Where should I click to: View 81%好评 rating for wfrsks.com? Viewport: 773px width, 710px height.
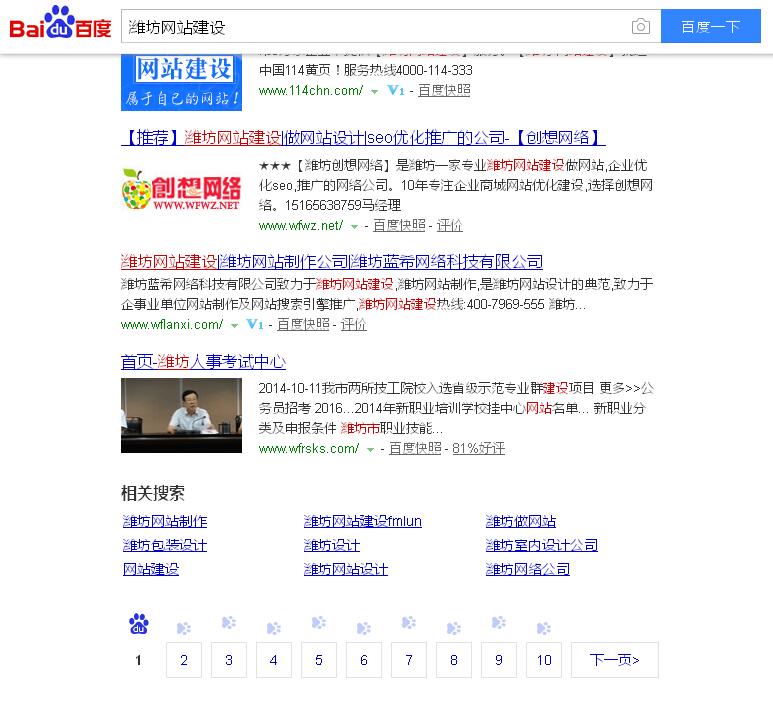[478, 449]
